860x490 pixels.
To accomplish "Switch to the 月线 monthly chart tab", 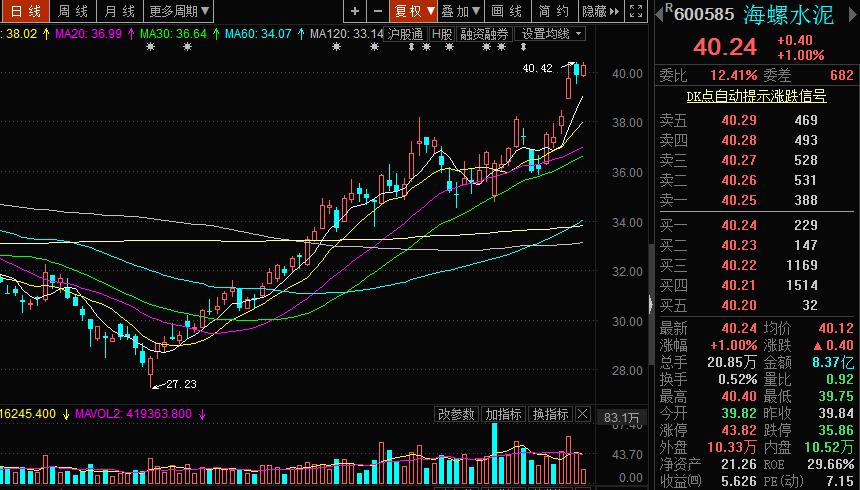I will pyautogui.click(x=120, y=11).
